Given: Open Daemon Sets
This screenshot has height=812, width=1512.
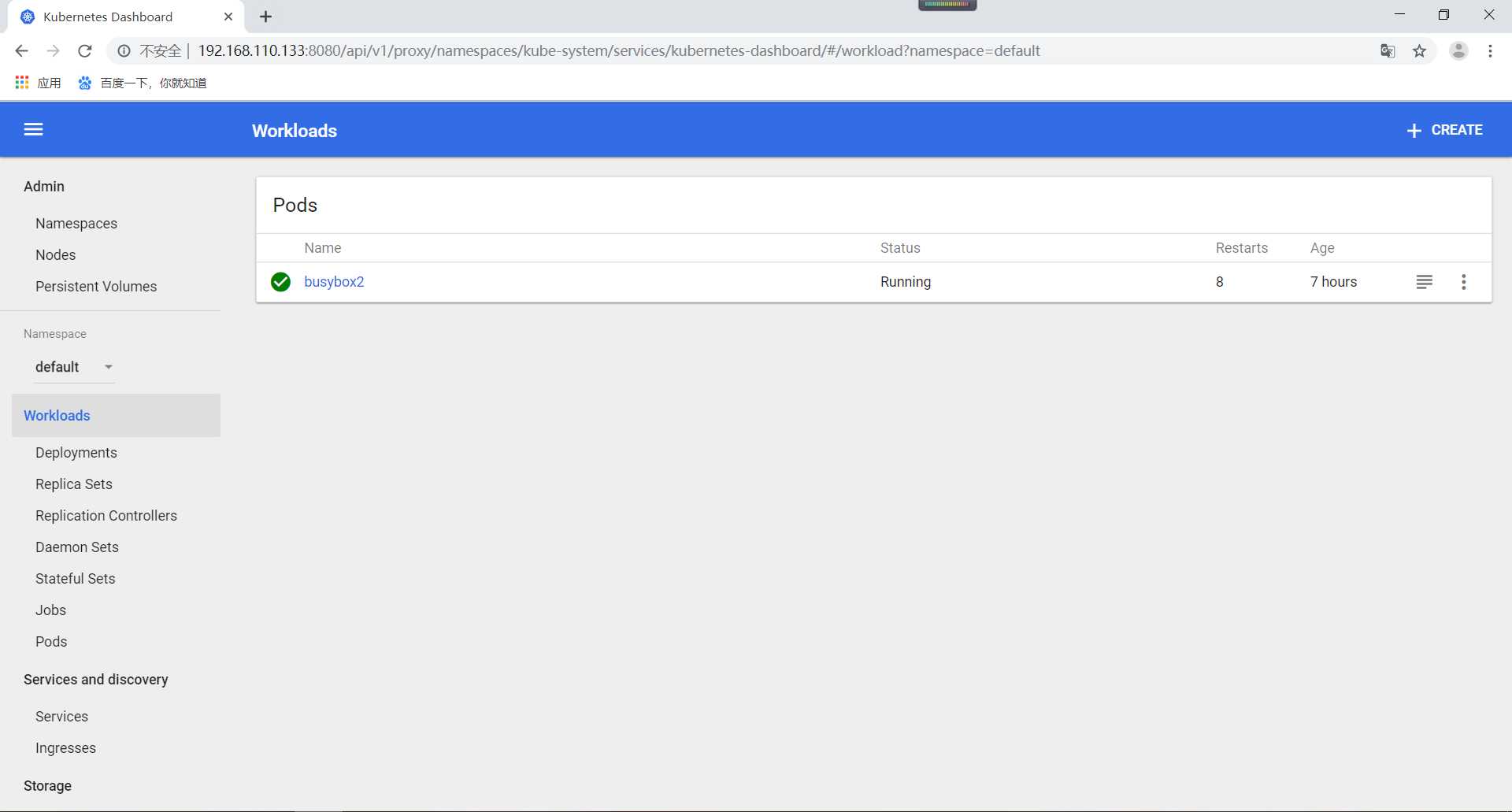Looking at the screenshot, I should [77, 547].
